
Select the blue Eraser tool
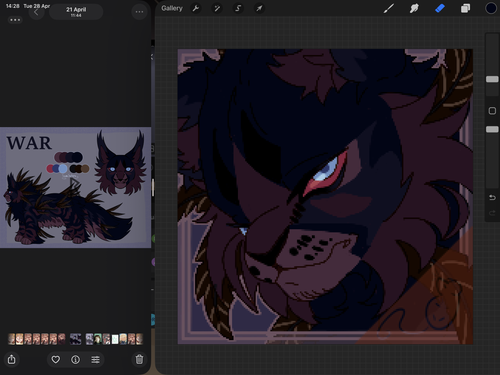[x=440, y=8]
